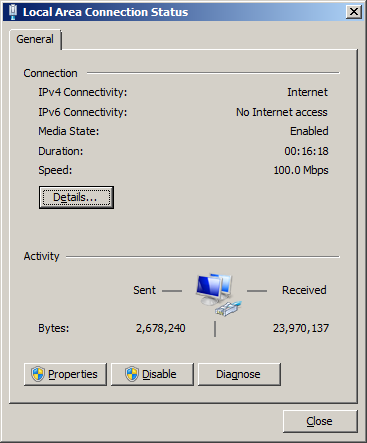Viewport: 367px width, 443px height.
Task: Disable the local area connection
Action: [152, 374]
